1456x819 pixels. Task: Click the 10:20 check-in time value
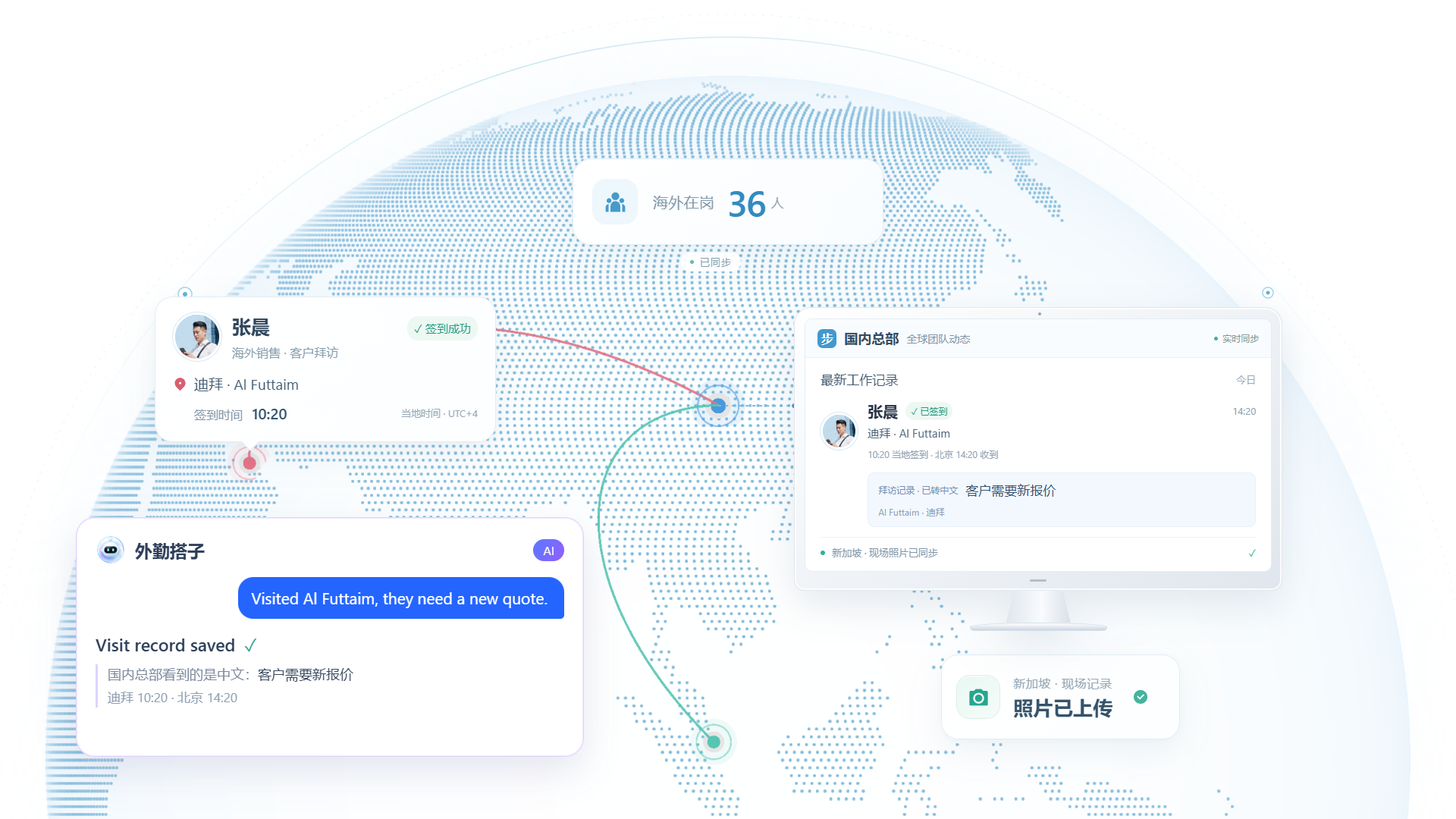coord(269,414)
